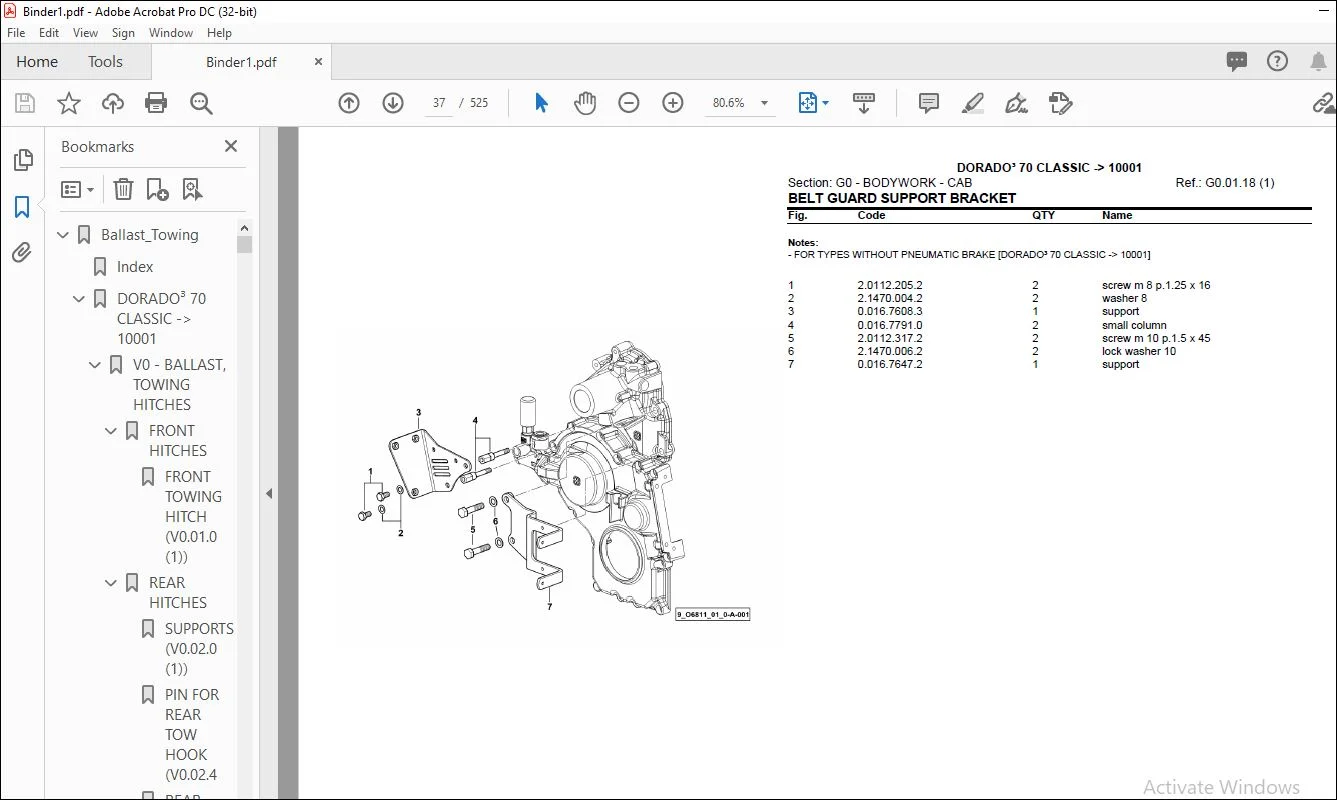The width and height of the screenshot is (1337, 800).
Task: Click the upload to cloud icon
Action: 113,103
